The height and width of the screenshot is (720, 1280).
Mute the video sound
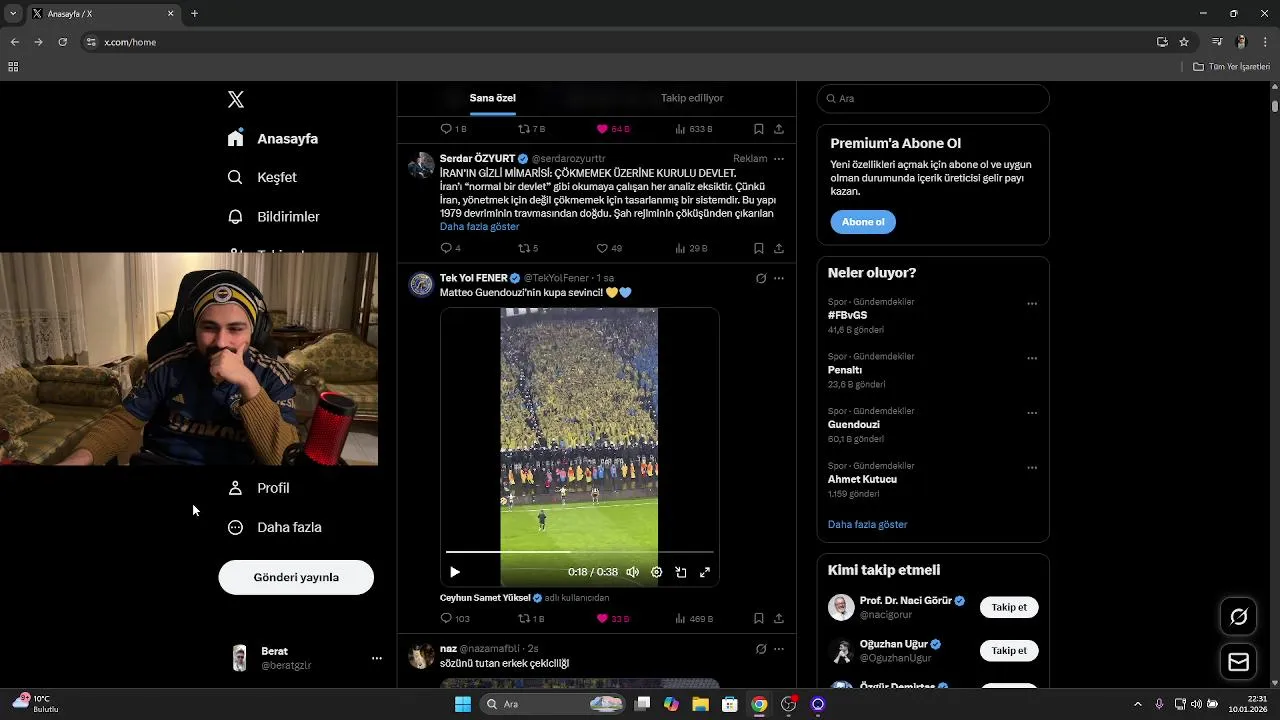coord(632,572)
